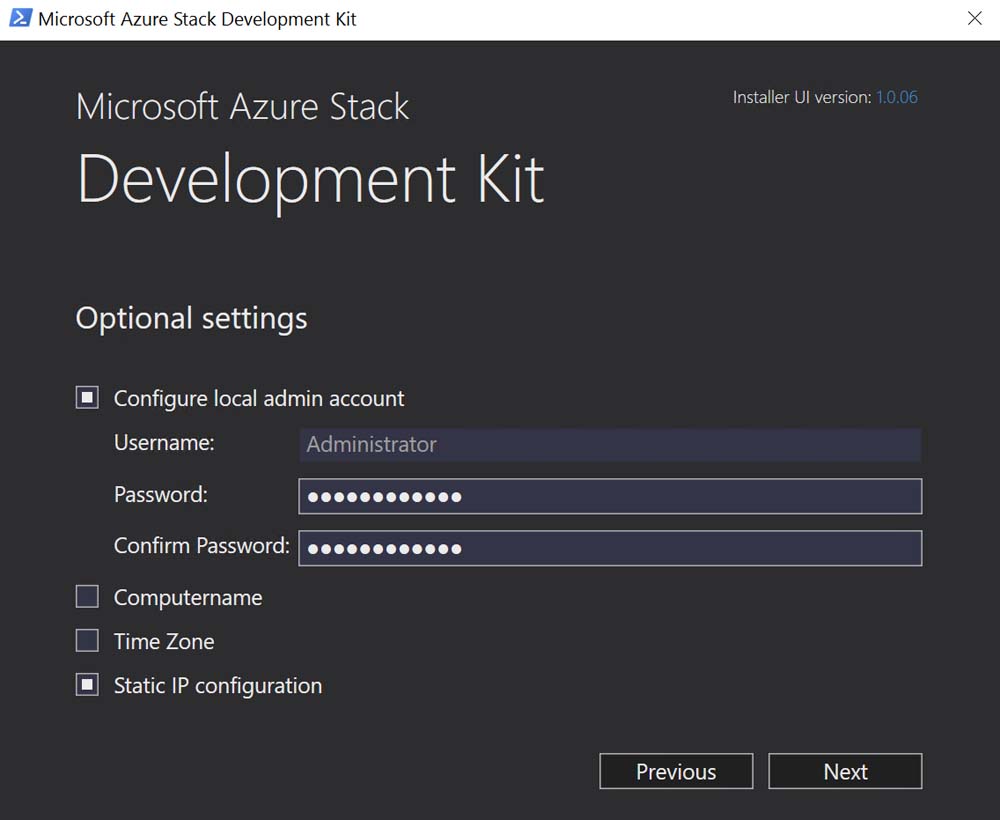Go back with the Previous button
The height and width of the screenshot is (820, 1000).
pos(676,771)
